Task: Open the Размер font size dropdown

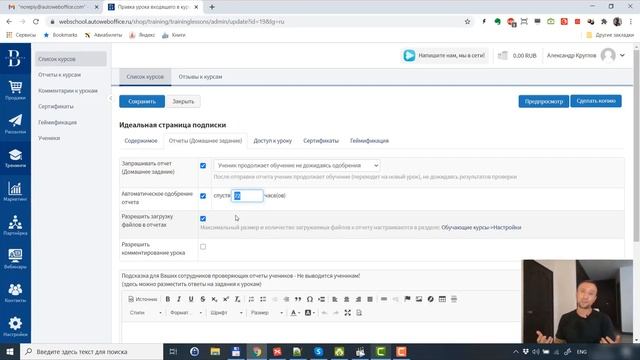Action: (x=267, y=313)
